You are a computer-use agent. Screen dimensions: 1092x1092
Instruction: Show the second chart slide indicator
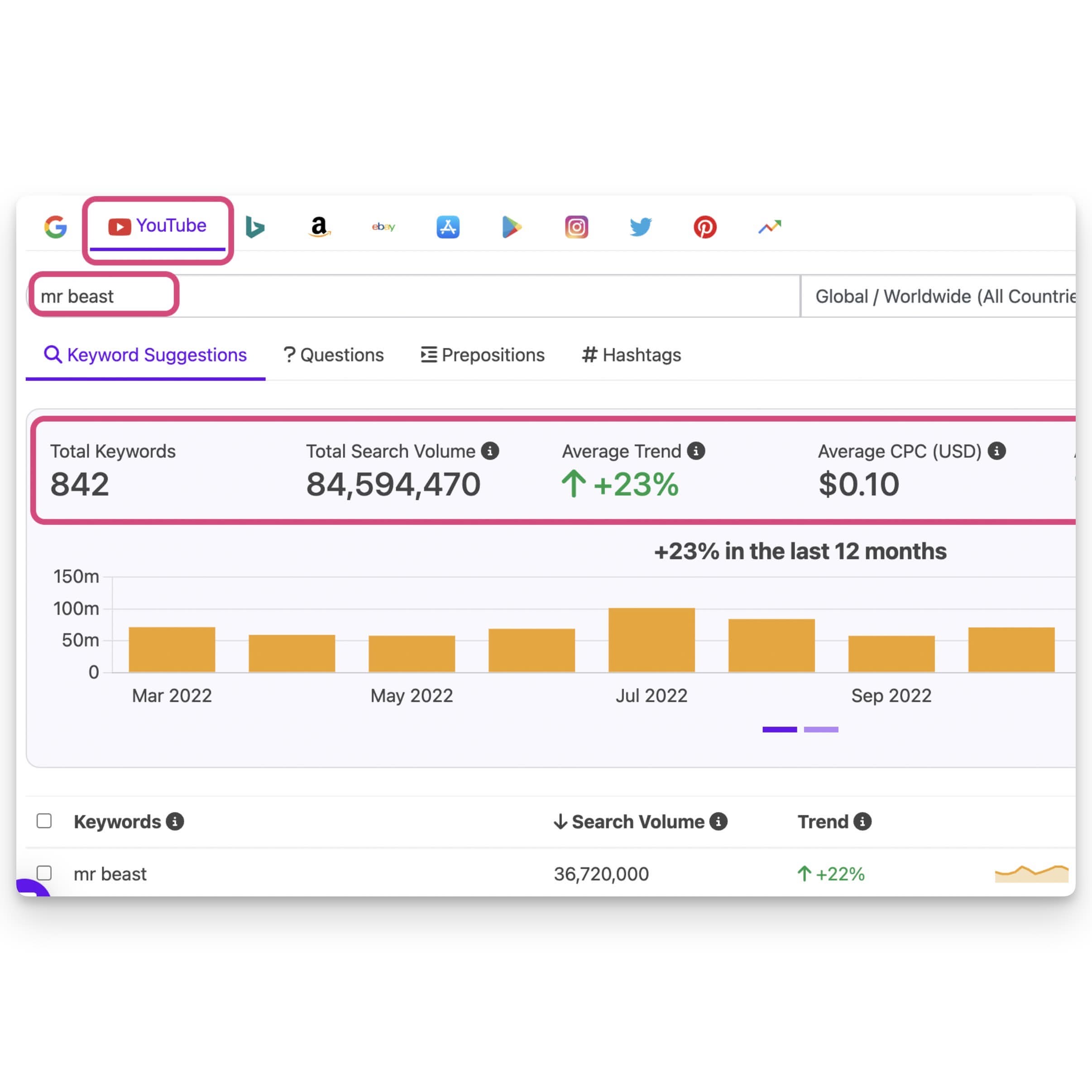click(x=821, y=730)
